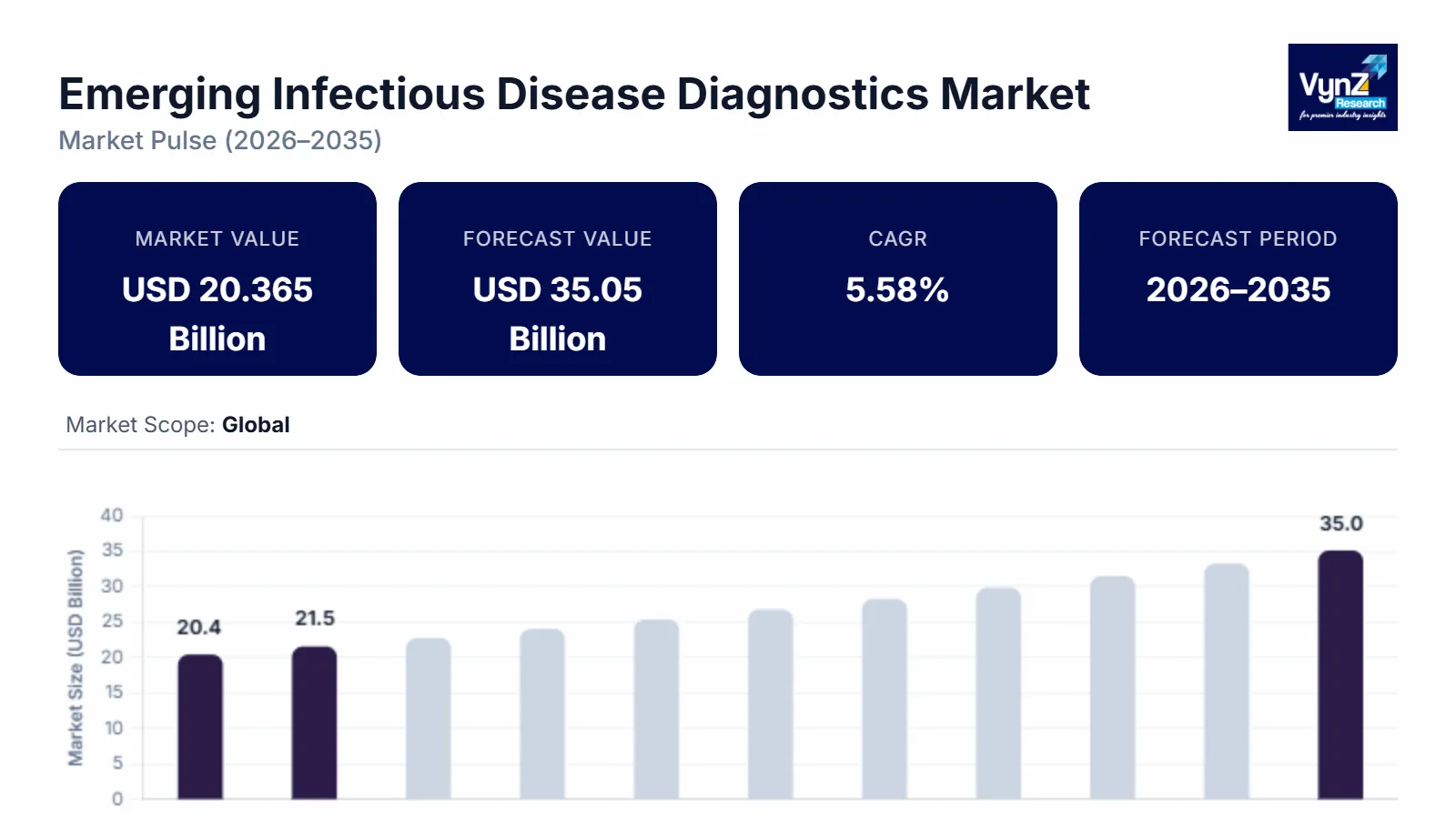Click the CAGR 5.58% card

(898, 278)
